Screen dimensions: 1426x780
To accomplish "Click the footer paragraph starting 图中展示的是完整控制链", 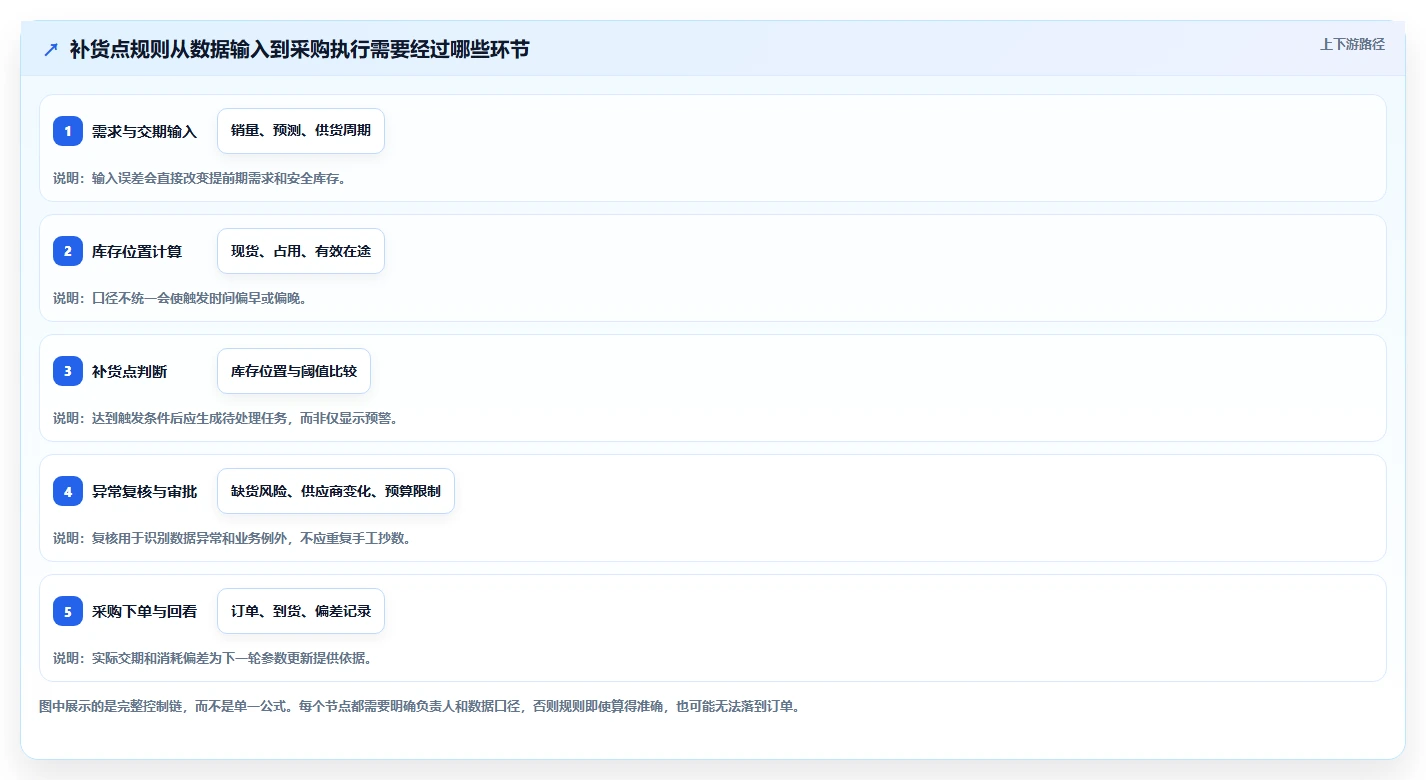I will pyautogui.click(x=419, y=706).
